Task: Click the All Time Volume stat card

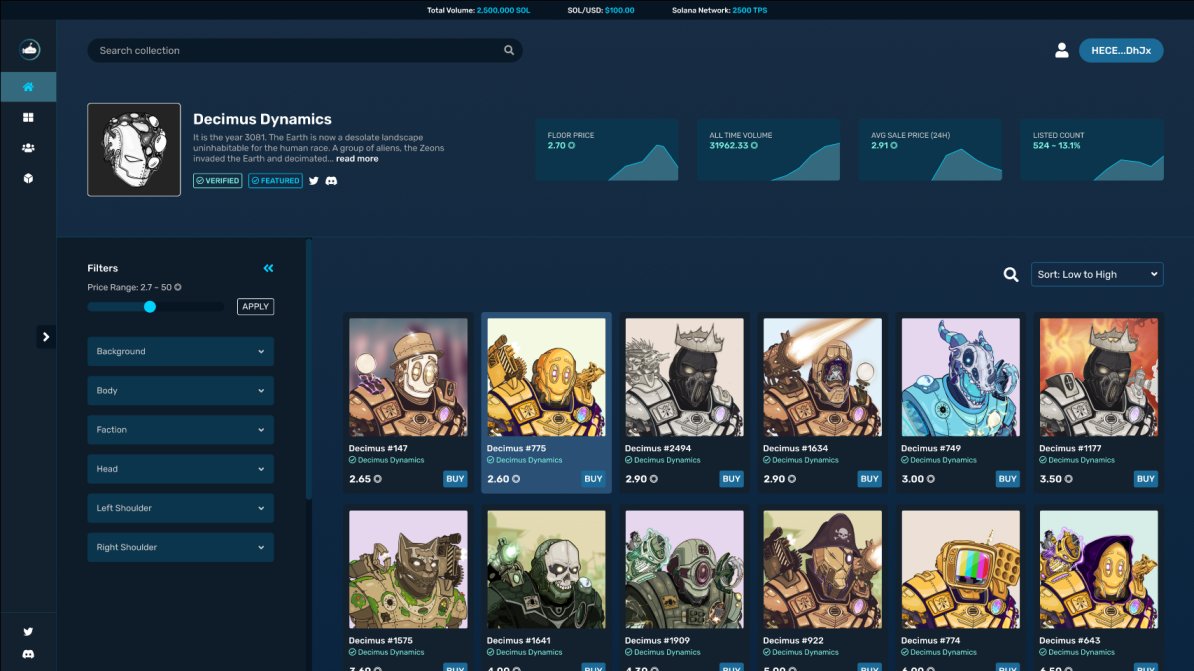Action: point(768,149)
